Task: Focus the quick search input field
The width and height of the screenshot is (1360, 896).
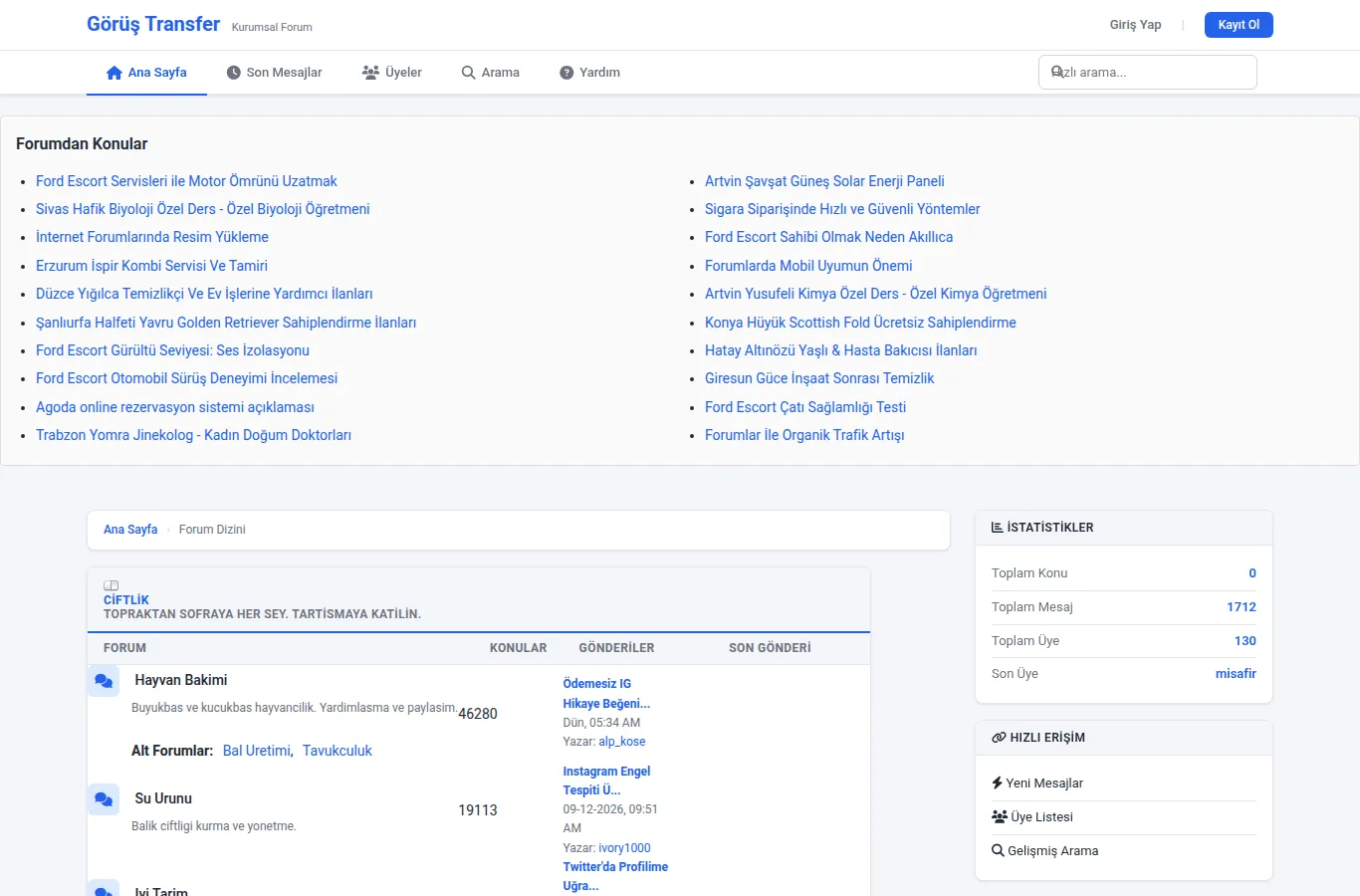Action: coord(1148,73)
